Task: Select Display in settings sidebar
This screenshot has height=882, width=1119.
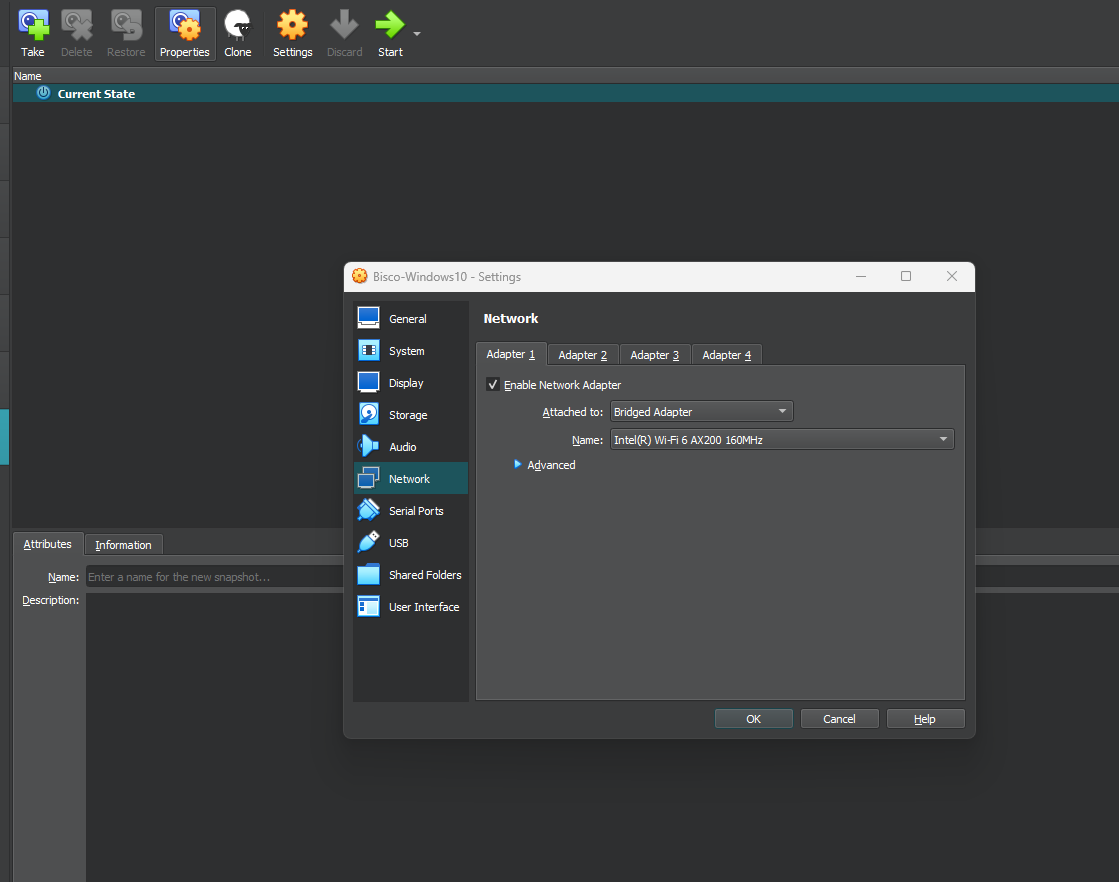Action: (x=406, y=383)
